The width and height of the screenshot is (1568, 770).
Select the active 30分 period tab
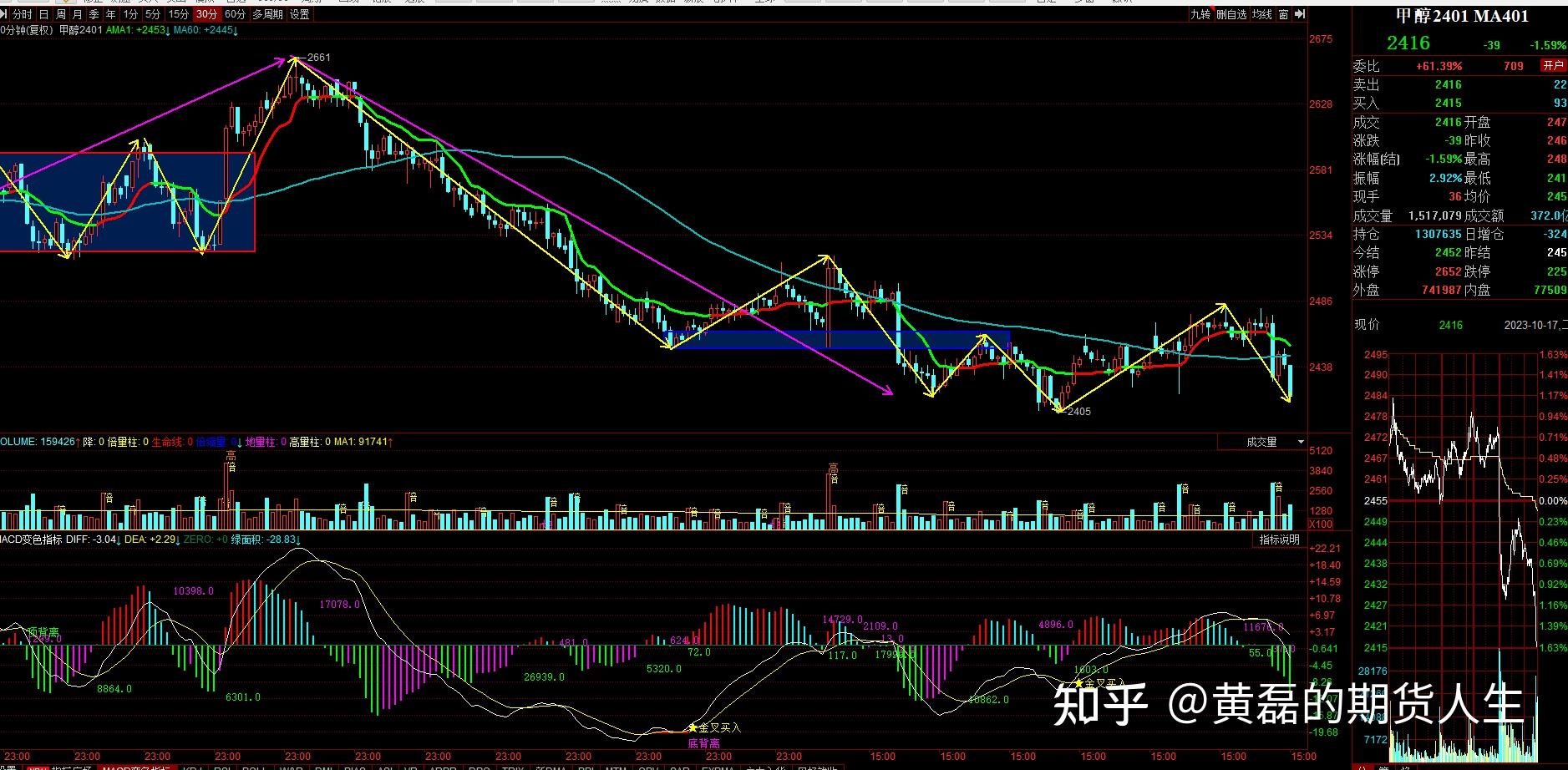click(x=207, y=14)
